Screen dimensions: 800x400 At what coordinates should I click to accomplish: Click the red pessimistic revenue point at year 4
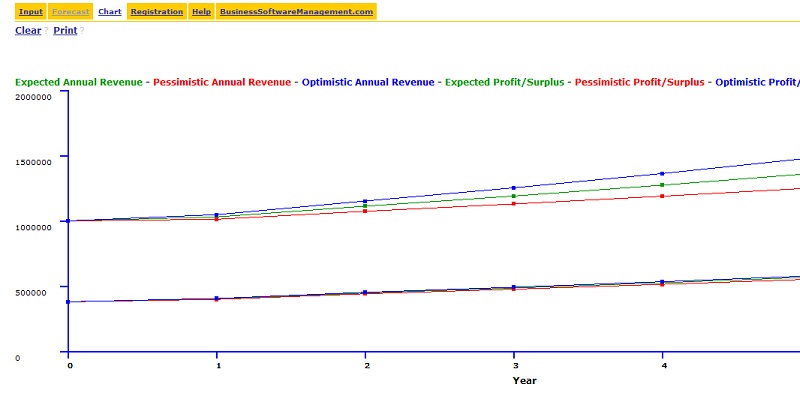tap(662, 196)
